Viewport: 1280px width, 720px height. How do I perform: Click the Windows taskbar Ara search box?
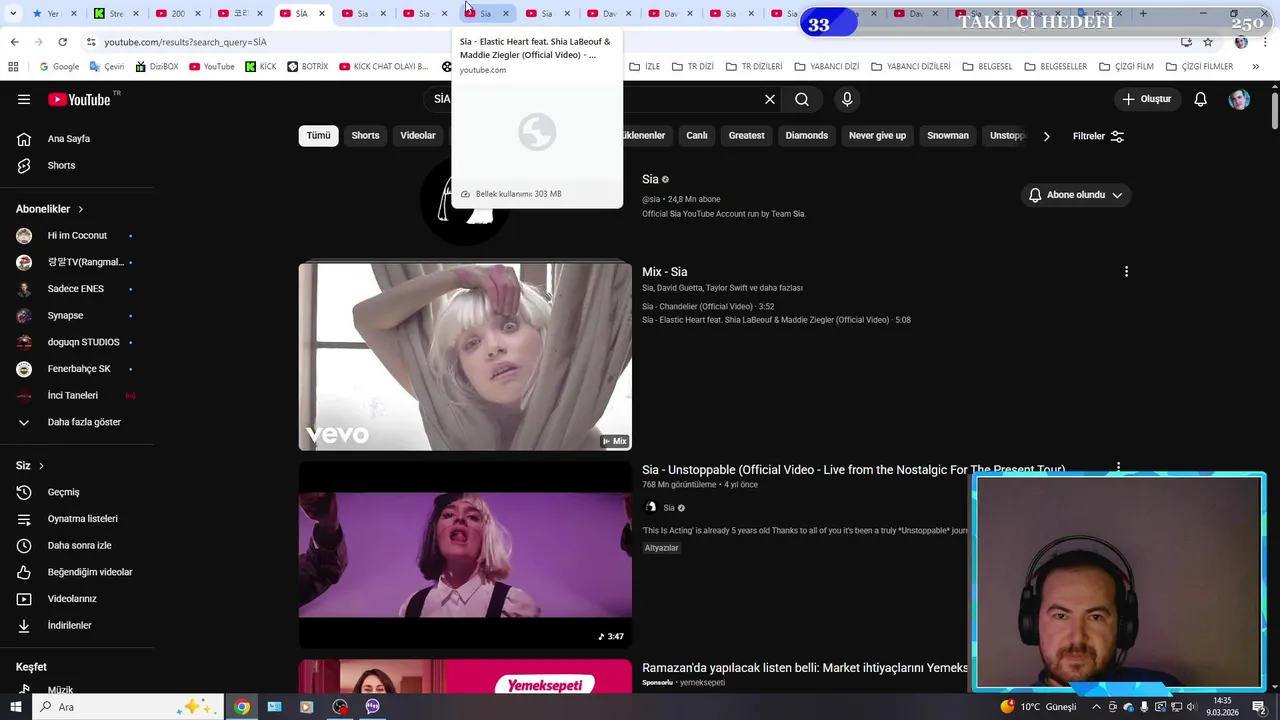pyautogui.click(x=128, y=707)
